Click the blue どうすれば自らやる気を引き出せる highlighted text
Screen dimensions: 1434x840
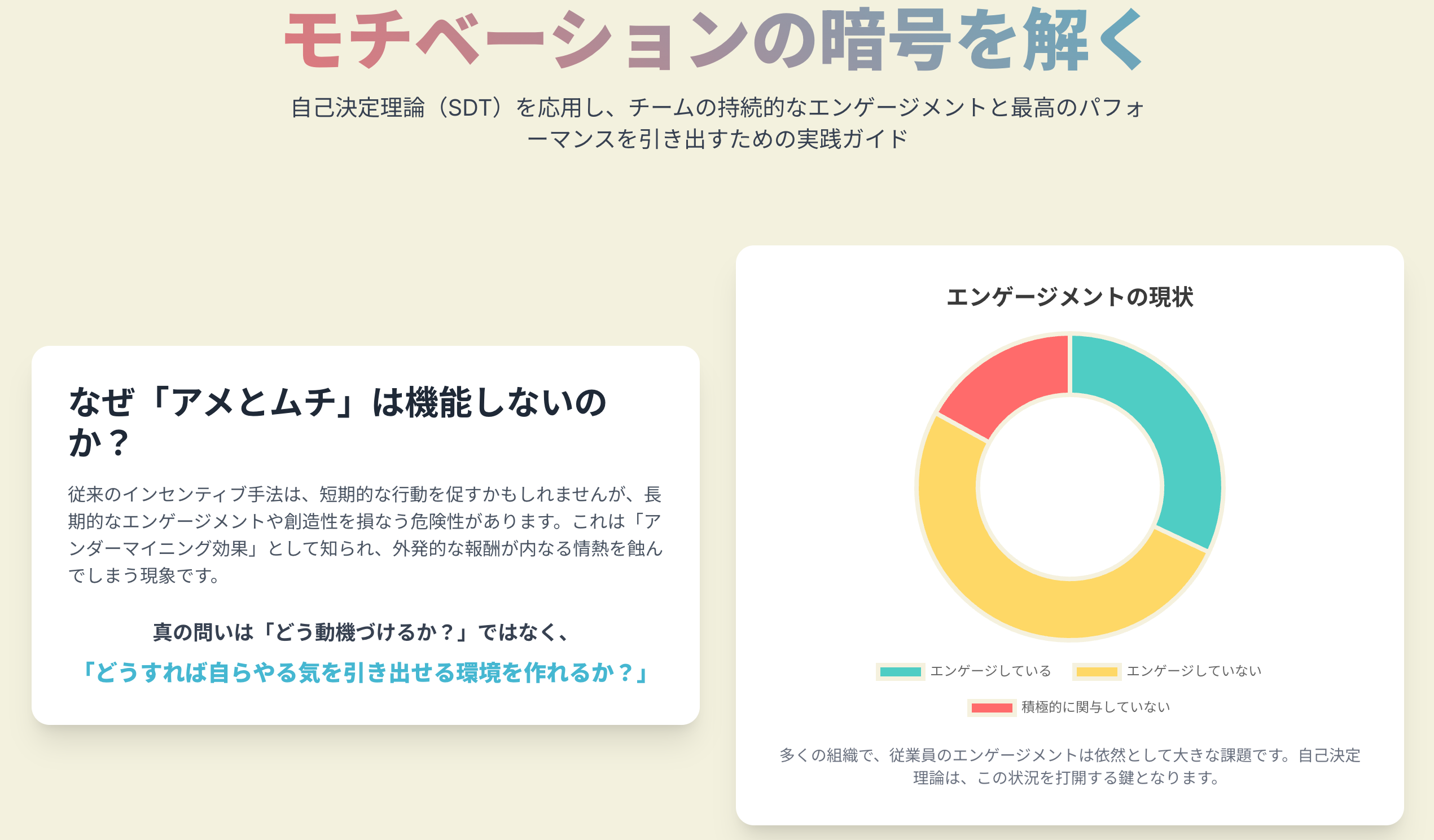pos(365,673)
